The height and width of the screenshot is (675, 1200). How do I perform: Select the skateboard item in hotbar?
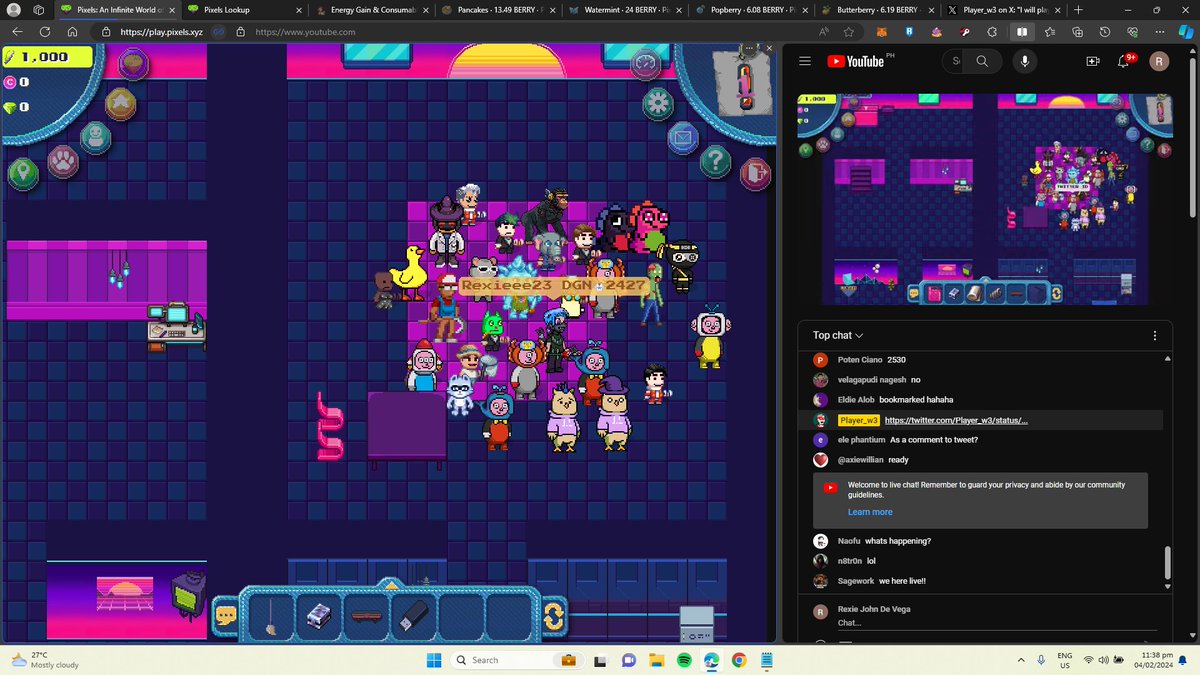[366, 617]
